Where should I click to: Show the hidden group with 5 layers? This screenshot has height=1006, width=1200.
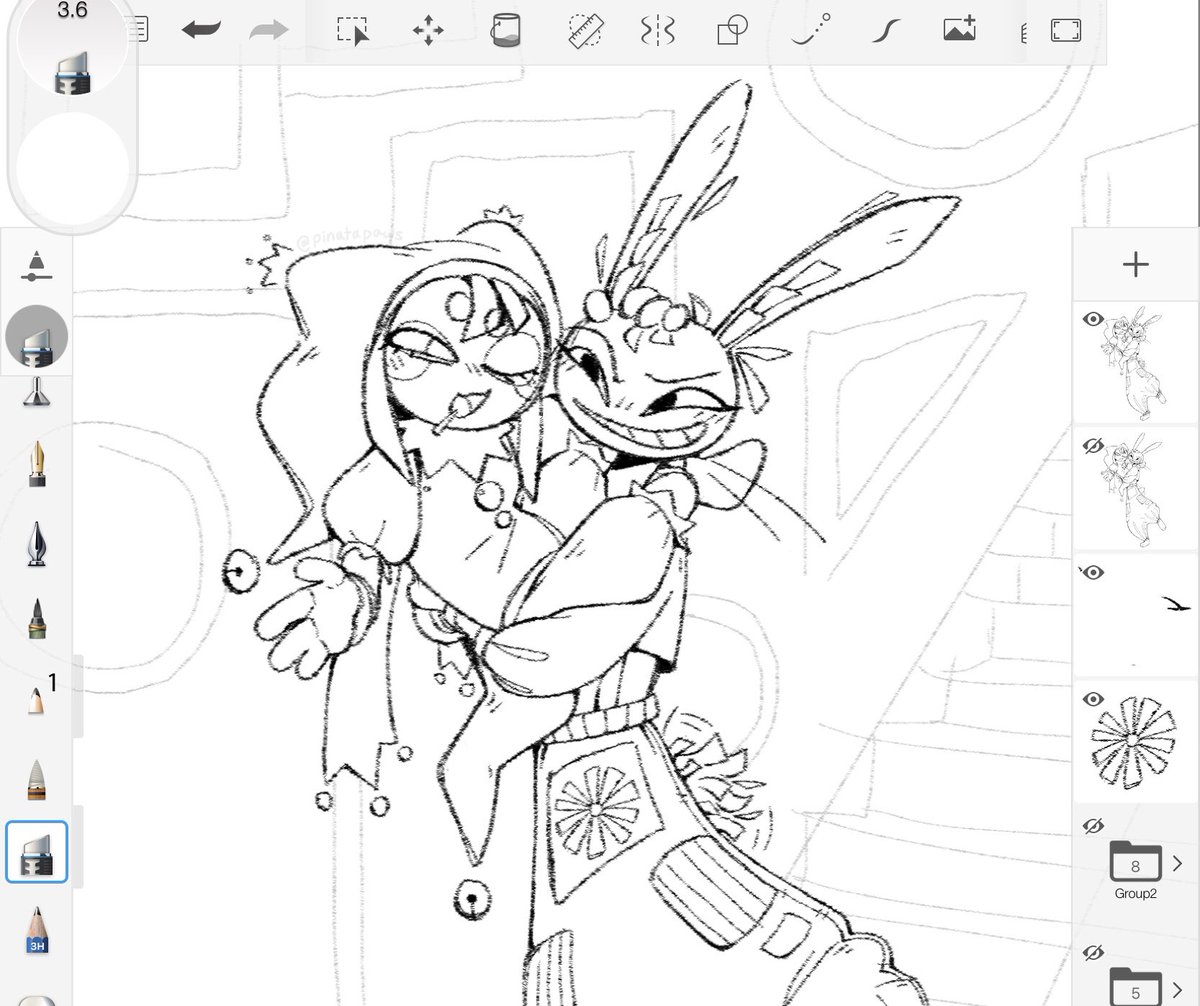(x=1093, y=953)
